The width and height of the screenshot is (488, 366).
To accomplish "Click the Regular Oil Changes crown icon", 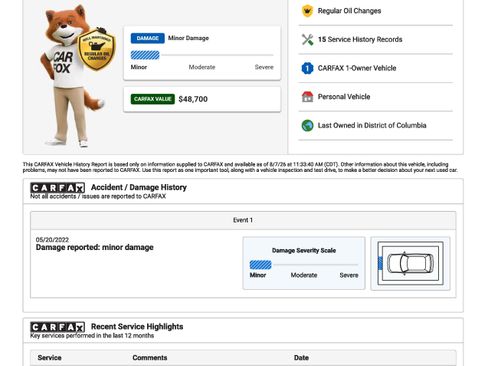I will point(307,11).
